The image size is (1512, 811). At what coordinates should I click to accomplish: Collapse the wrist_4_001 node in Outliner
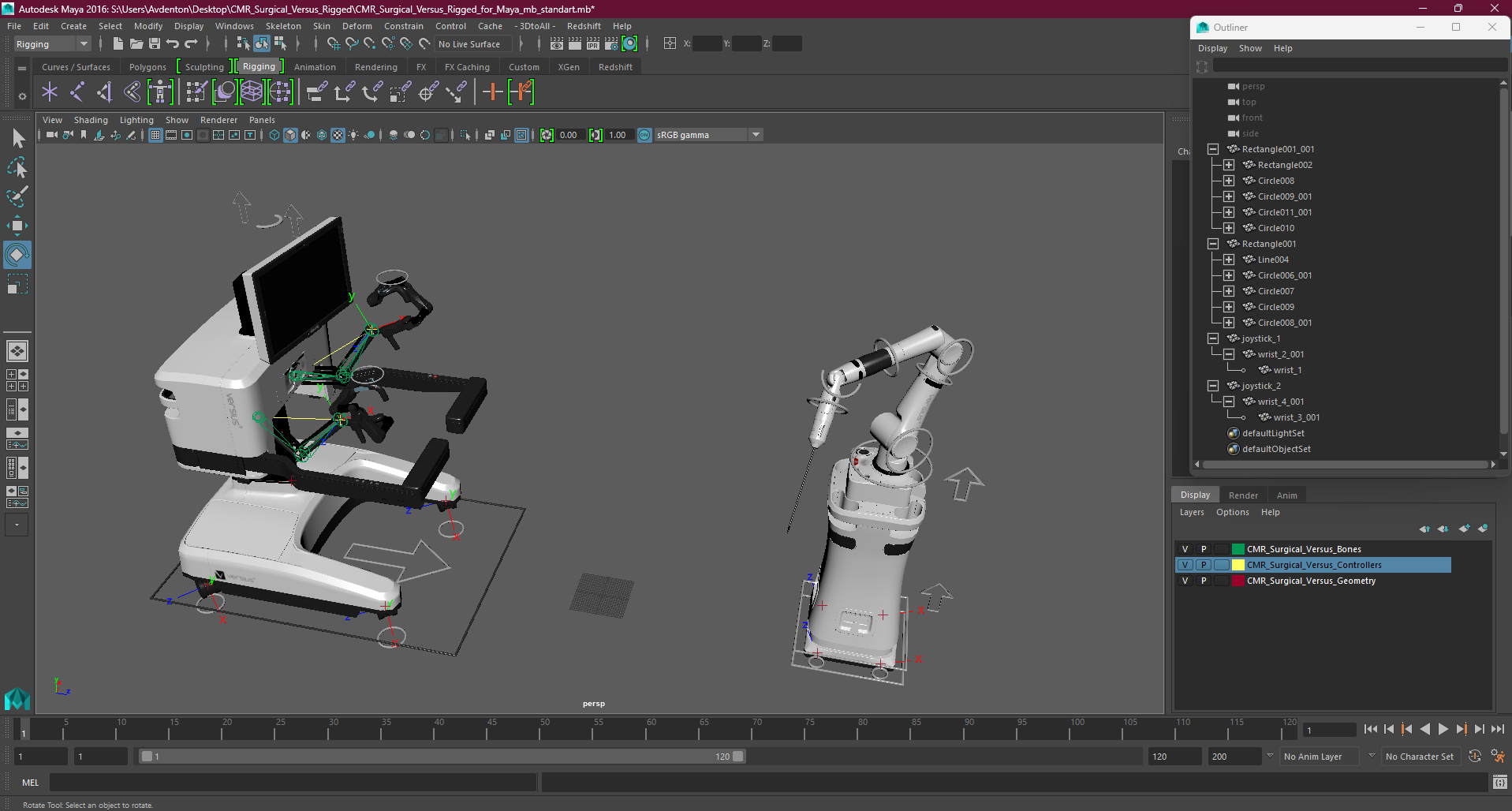[x=1229, y=402]
